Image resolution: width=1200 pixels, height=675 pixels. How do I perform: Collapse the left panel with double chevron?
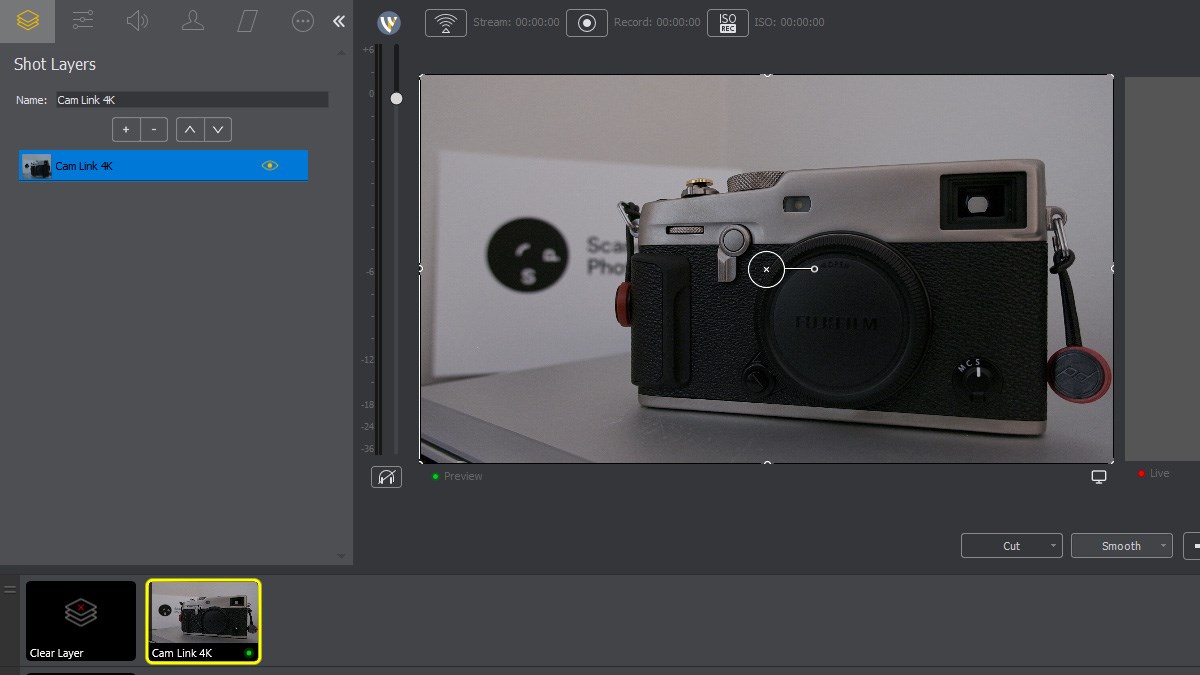point(339,21)
